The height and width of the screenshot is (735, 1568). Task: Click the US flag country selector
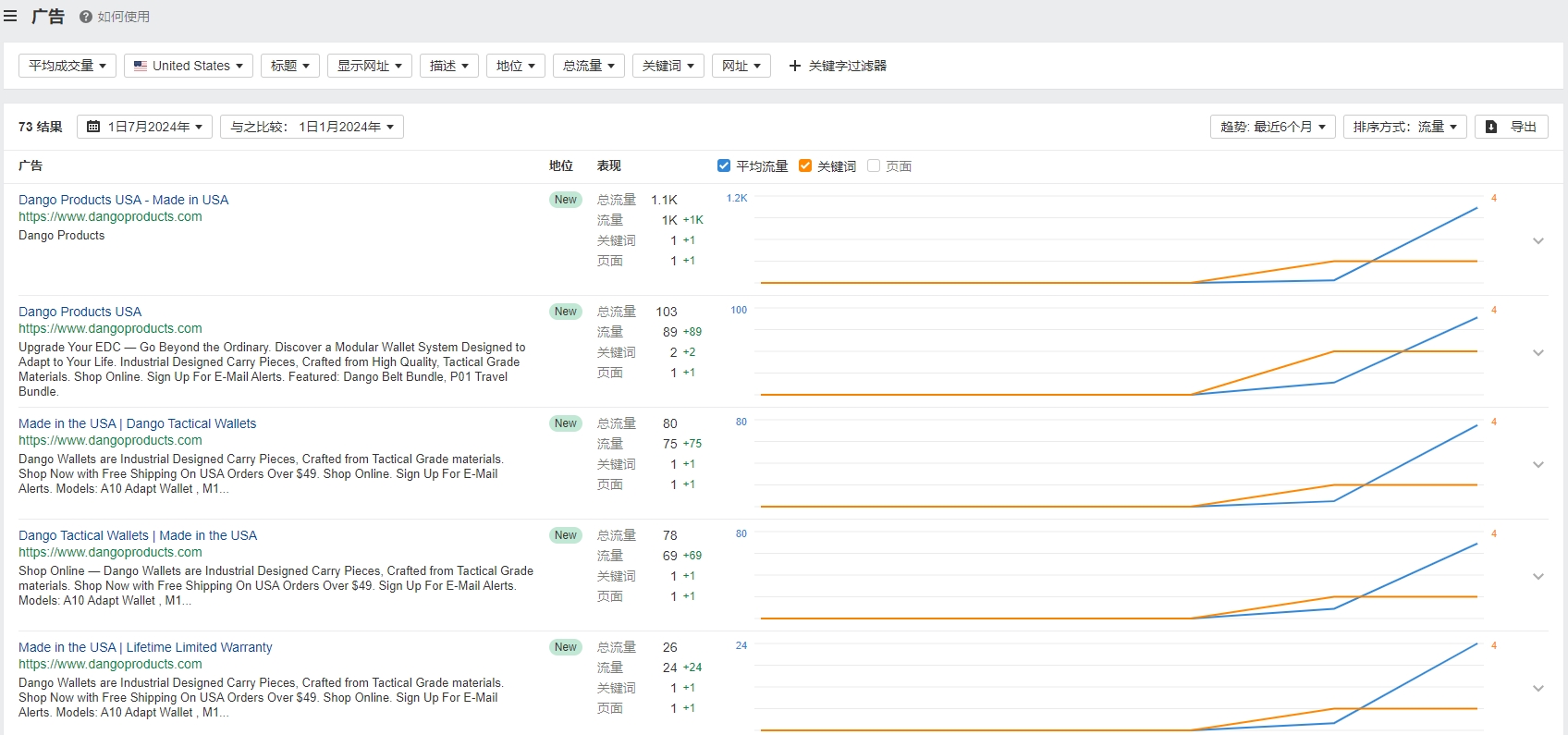tap(189, 66)
